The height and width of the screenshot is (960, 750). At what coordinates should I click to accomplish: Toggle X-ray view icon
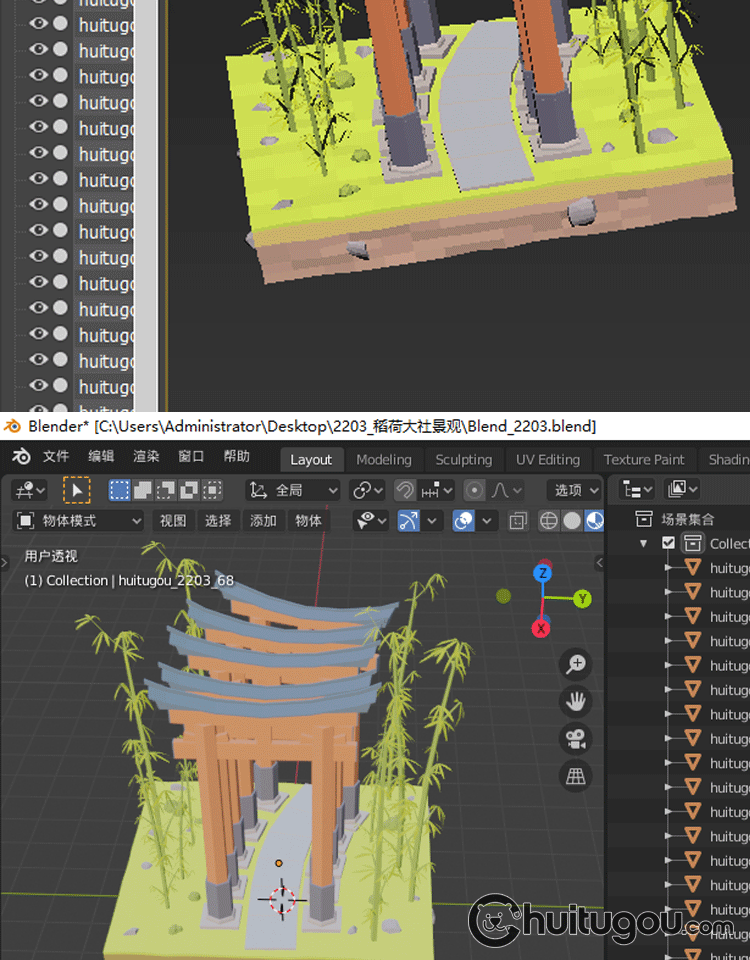(518, 521)
